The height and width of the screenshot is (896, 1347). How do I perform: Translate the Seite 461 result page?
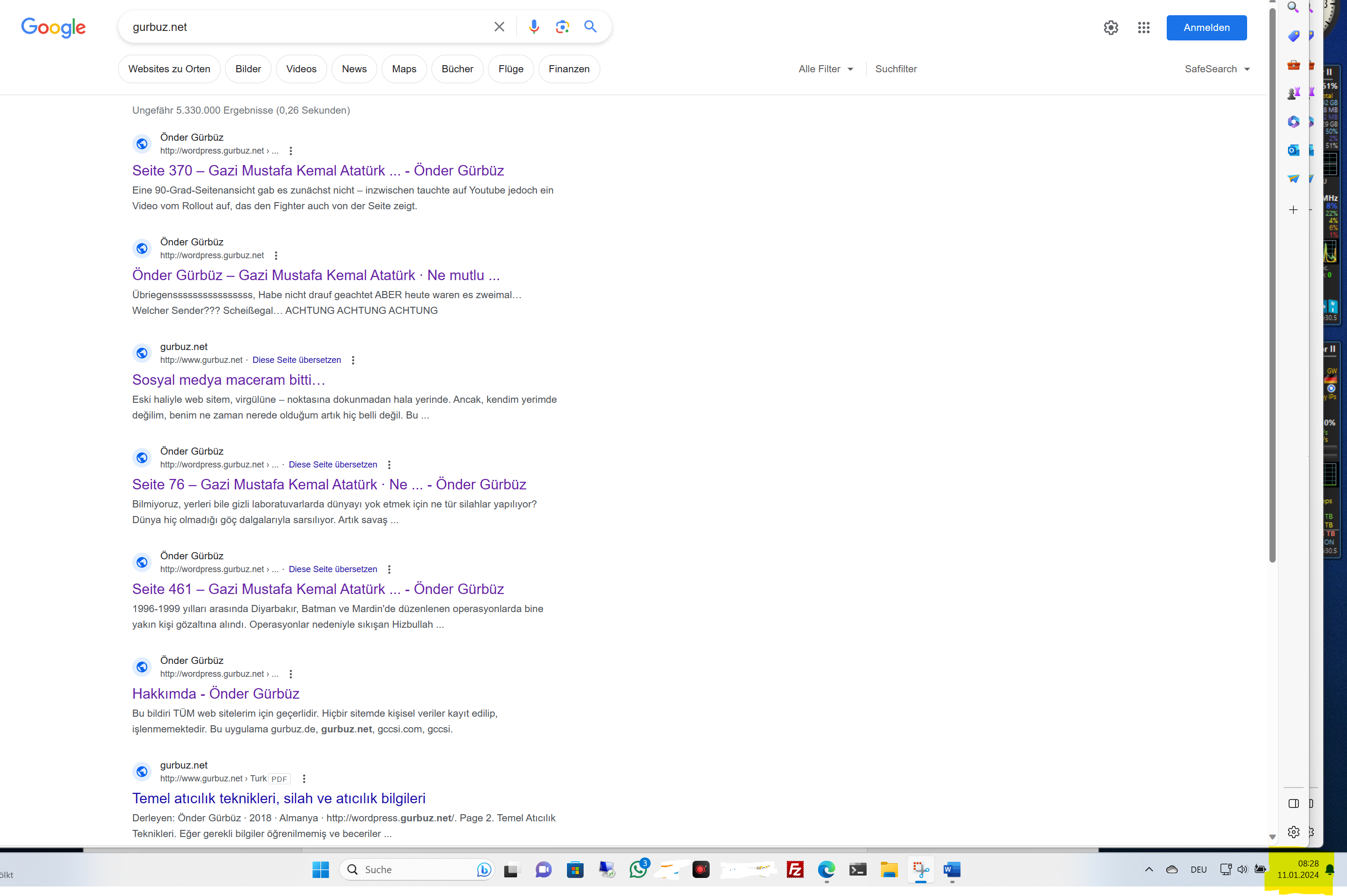point(332,569)
